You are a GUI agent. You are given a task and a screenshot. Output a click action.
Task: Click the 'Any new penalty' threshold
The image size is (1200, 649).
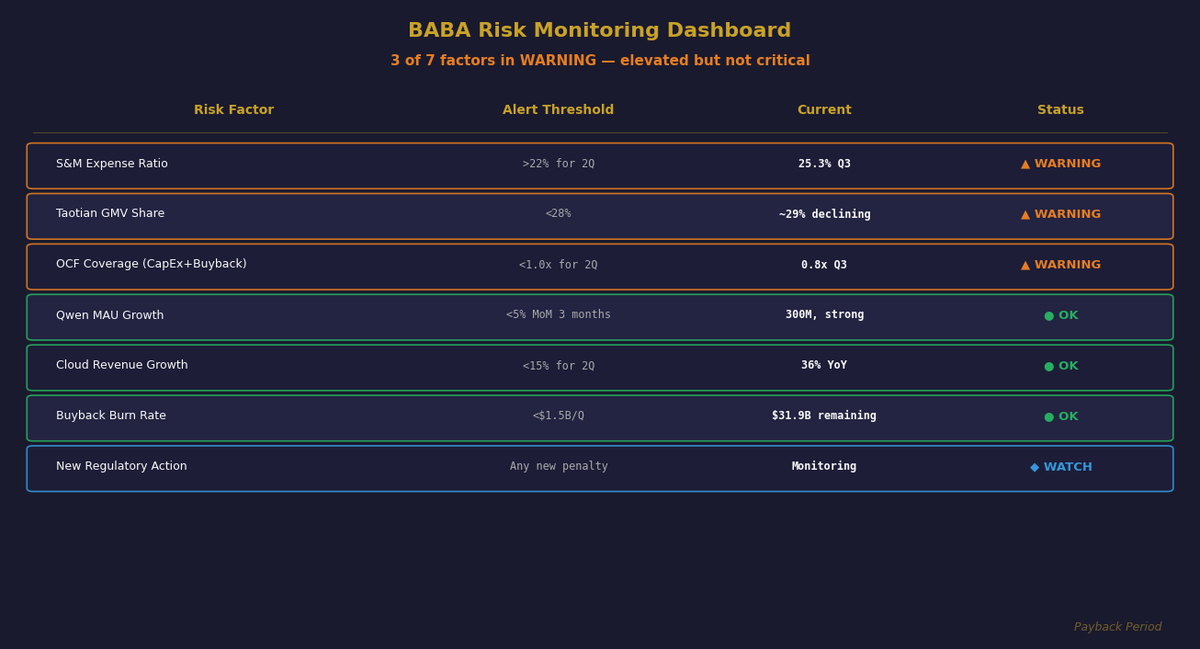coord(558,467)
